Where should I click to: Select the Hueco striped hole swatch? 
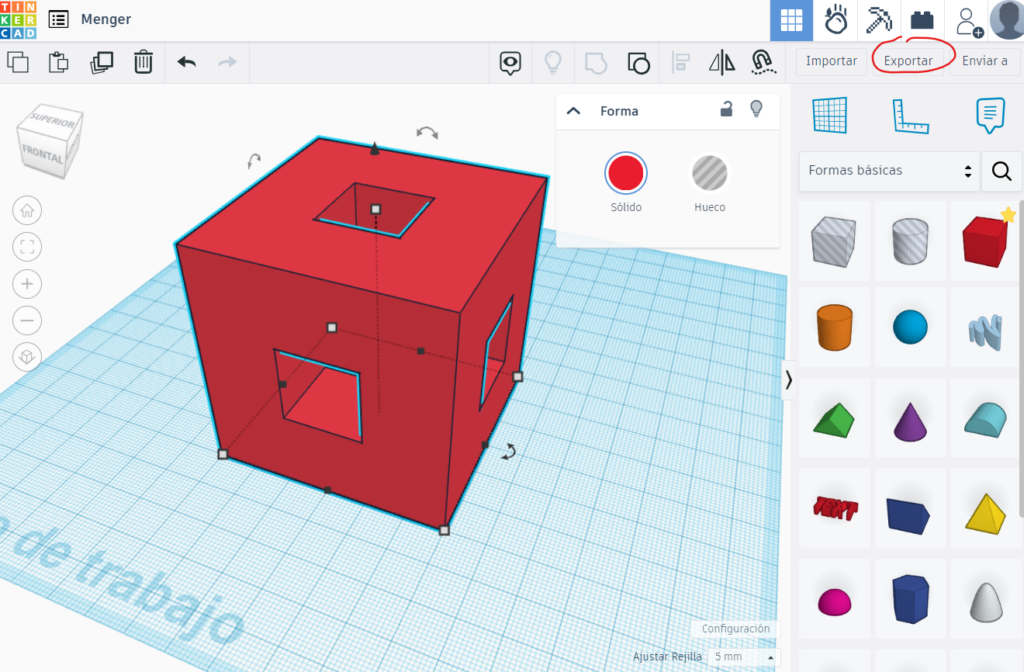709,173
